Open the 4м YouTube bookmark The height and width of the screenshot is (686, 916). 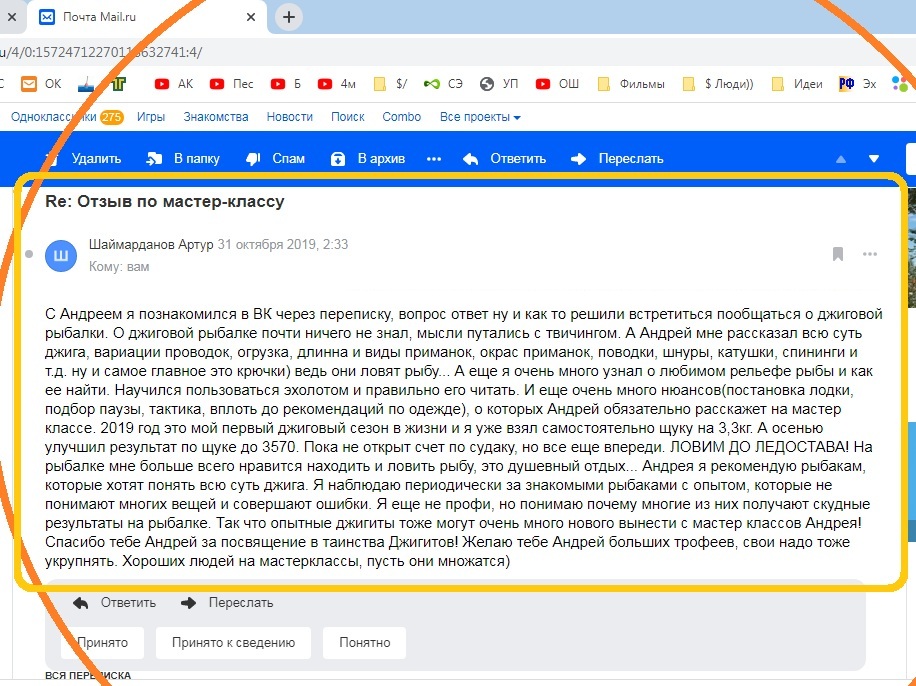(x=336, y=84)
